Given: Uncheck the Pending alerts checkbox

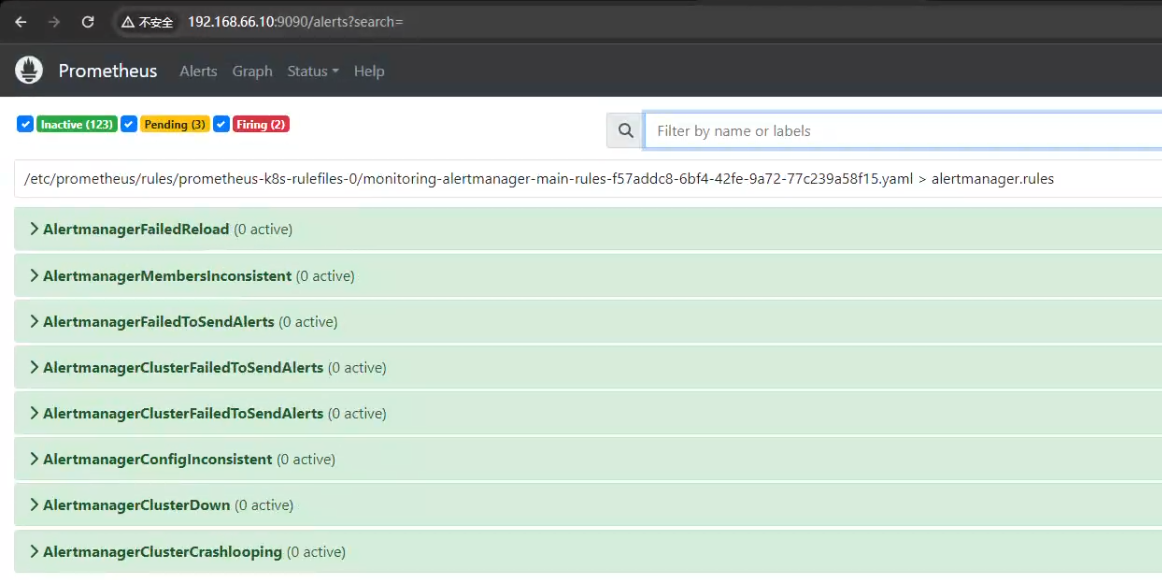Looking at the screenshot, I should [129, 124].
